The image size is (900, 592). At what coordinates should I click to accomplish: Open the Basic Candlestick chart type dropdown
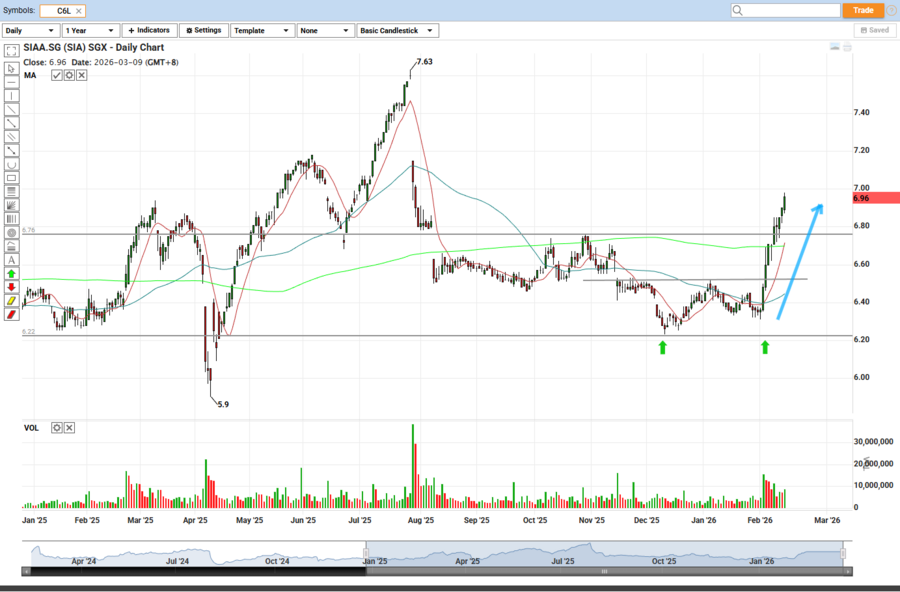point(397,31)
